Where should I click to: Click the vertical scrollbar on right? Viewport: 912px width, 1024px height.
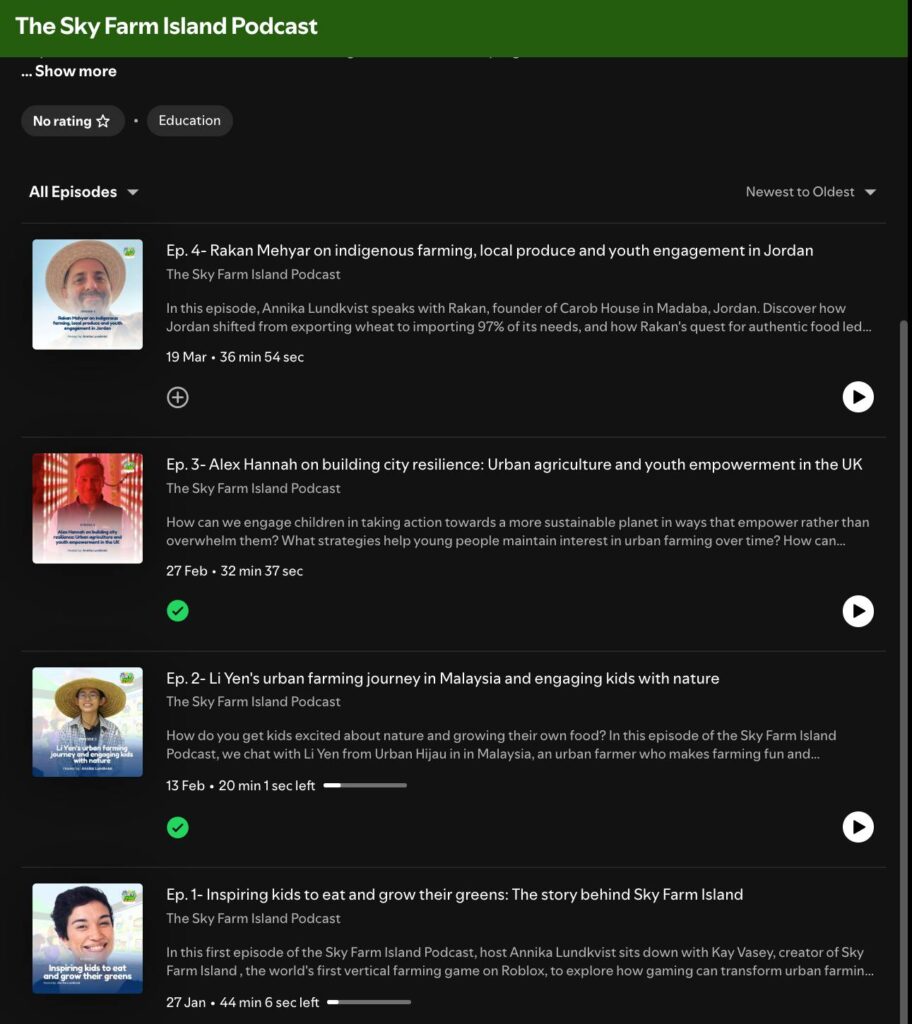click(x=905, y=600)
